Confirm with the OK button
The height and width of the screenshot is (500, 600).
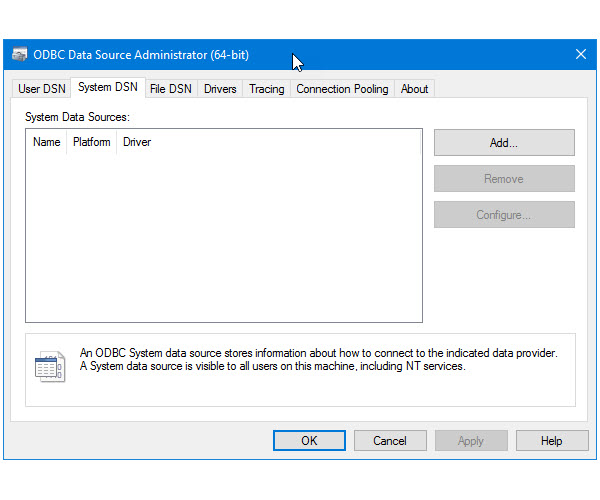tap(309, 441)
